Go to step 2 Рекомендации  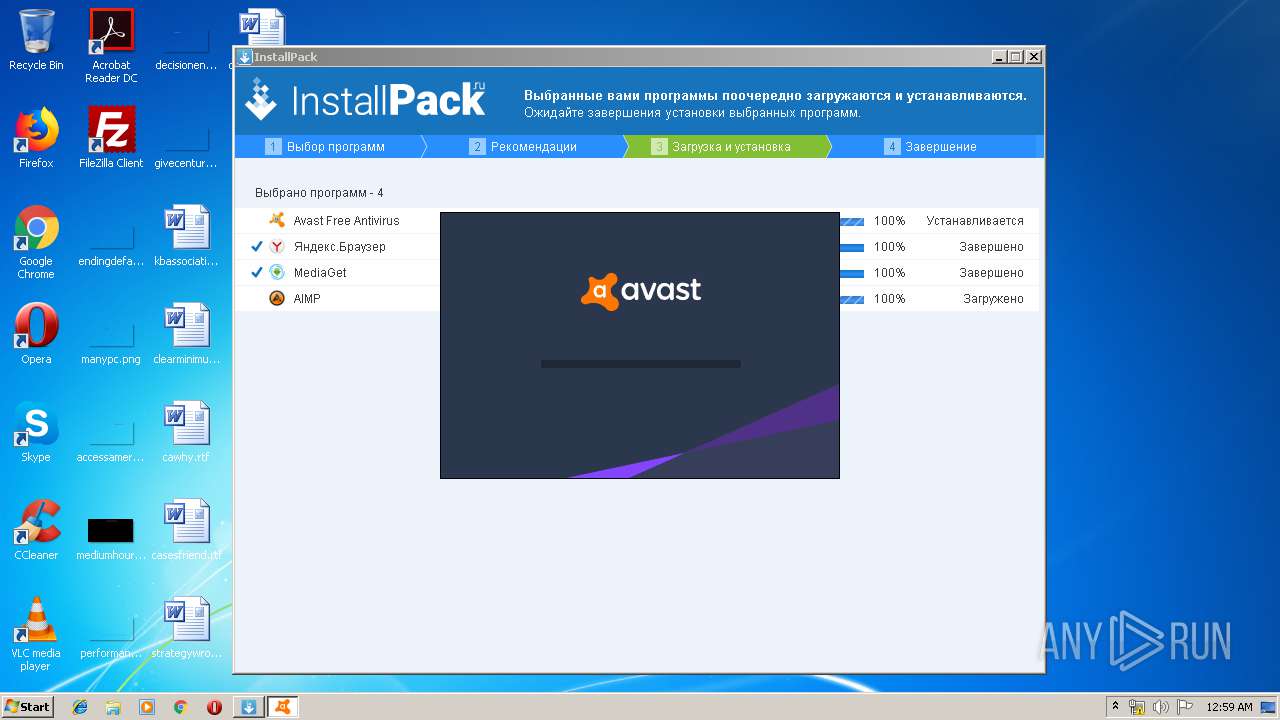[x=523, y=146]
